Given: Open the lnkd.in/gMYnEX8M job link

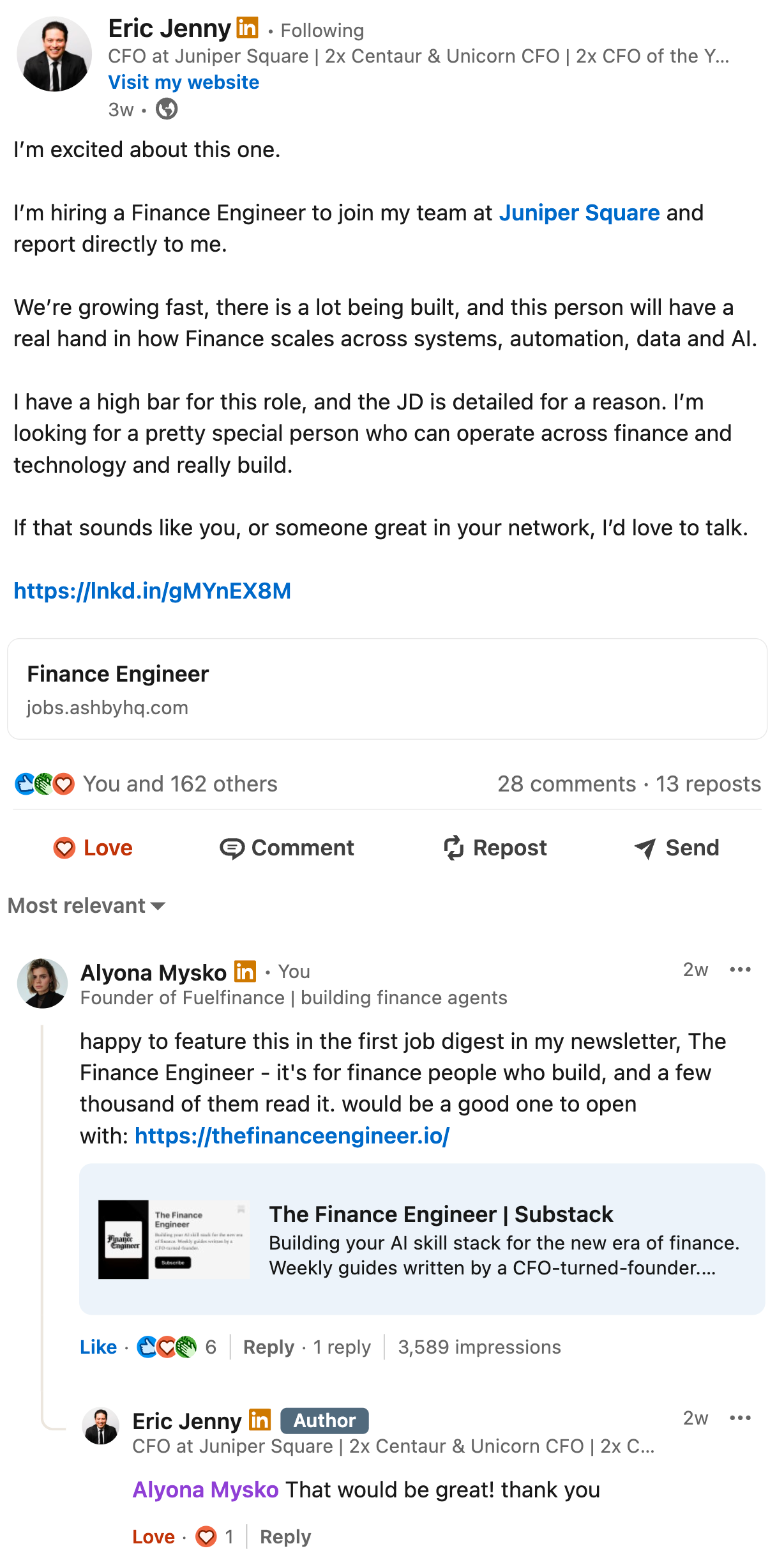Looking at the screenshot, I should [x=153, y=591].
